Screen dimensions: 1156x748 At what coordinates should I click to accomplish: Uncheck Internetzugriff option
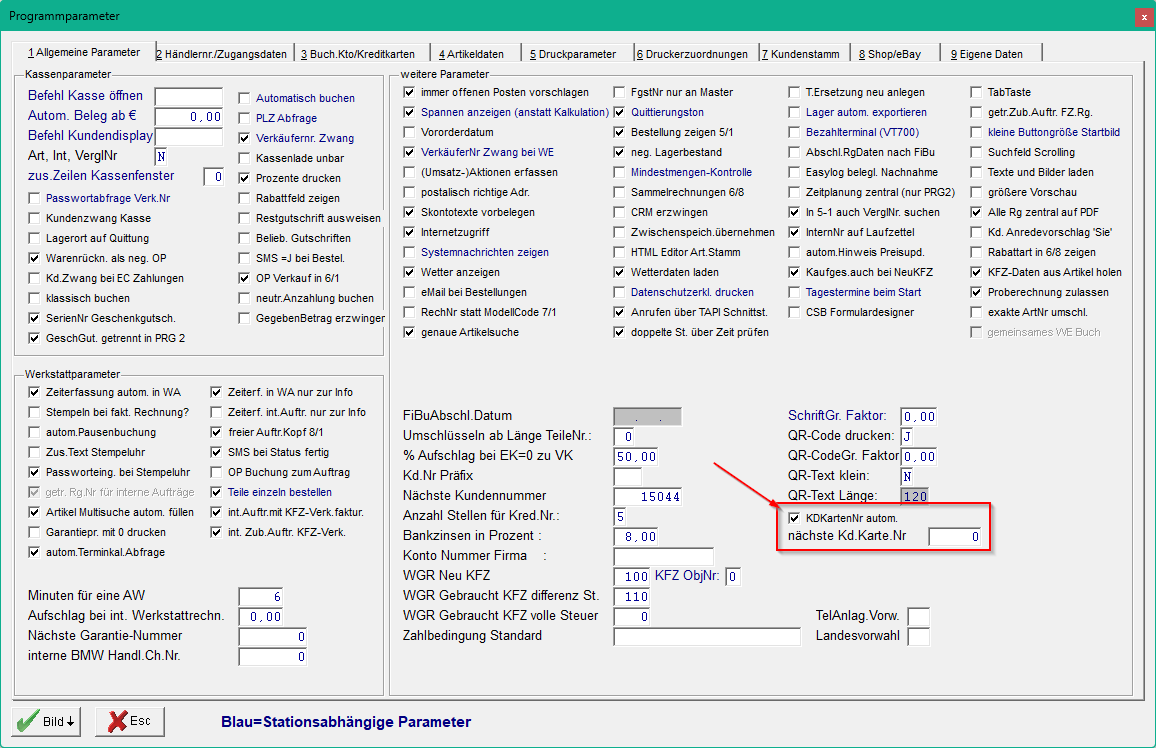[x=409, y=232]
